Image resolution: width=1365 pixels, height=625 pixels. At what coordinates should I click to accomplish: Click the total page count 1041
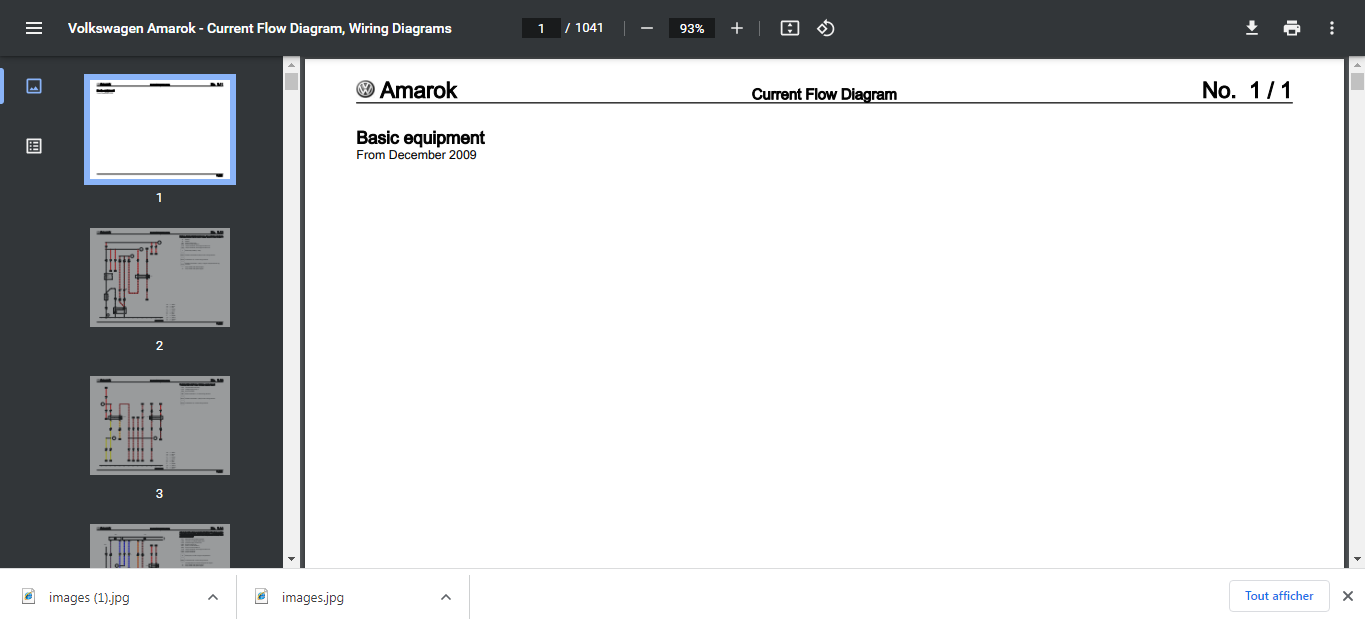tap(589, 28)
